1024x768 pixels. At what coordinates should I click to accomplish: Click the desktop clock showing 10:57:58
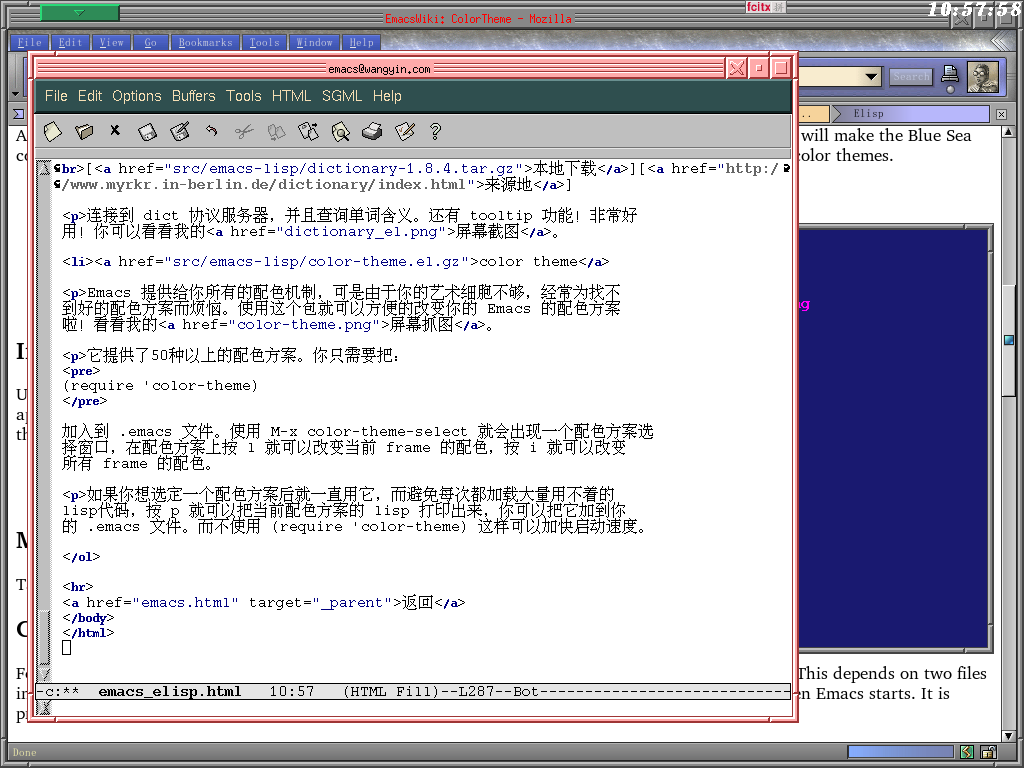pos(975,9)
